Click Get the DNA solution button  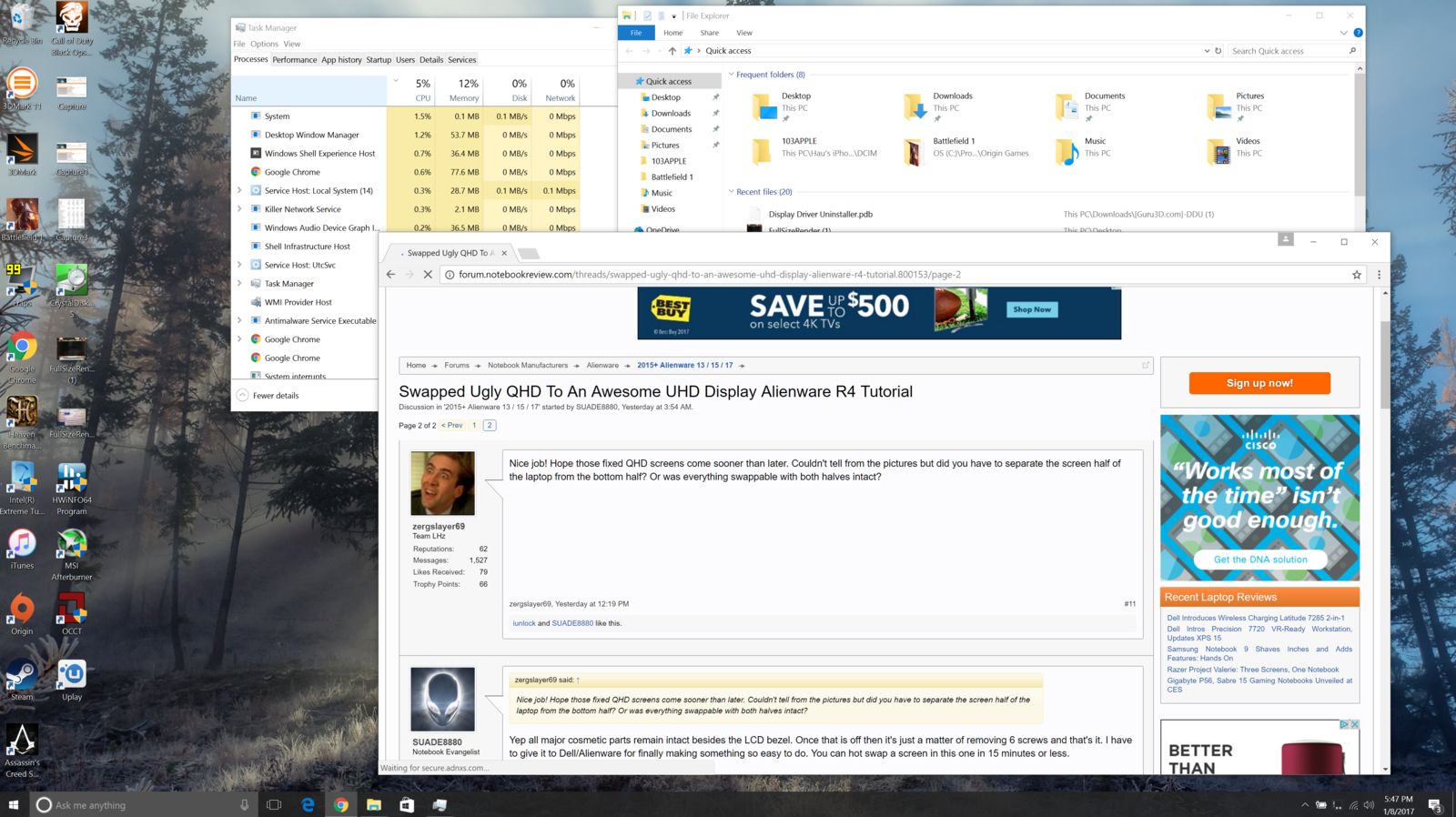[1260, 560]
